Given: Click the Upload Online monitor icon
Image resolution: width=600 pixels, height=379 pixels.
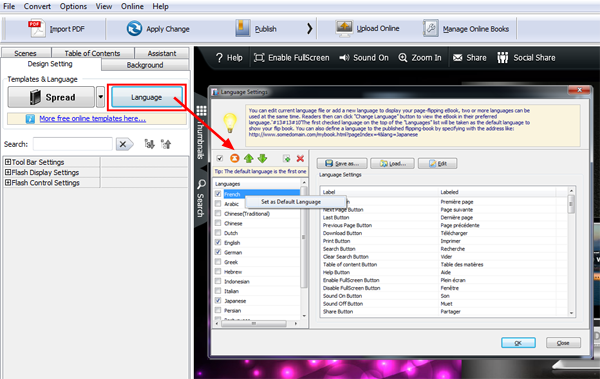Looking at the screenshot, I should (344, 28).
